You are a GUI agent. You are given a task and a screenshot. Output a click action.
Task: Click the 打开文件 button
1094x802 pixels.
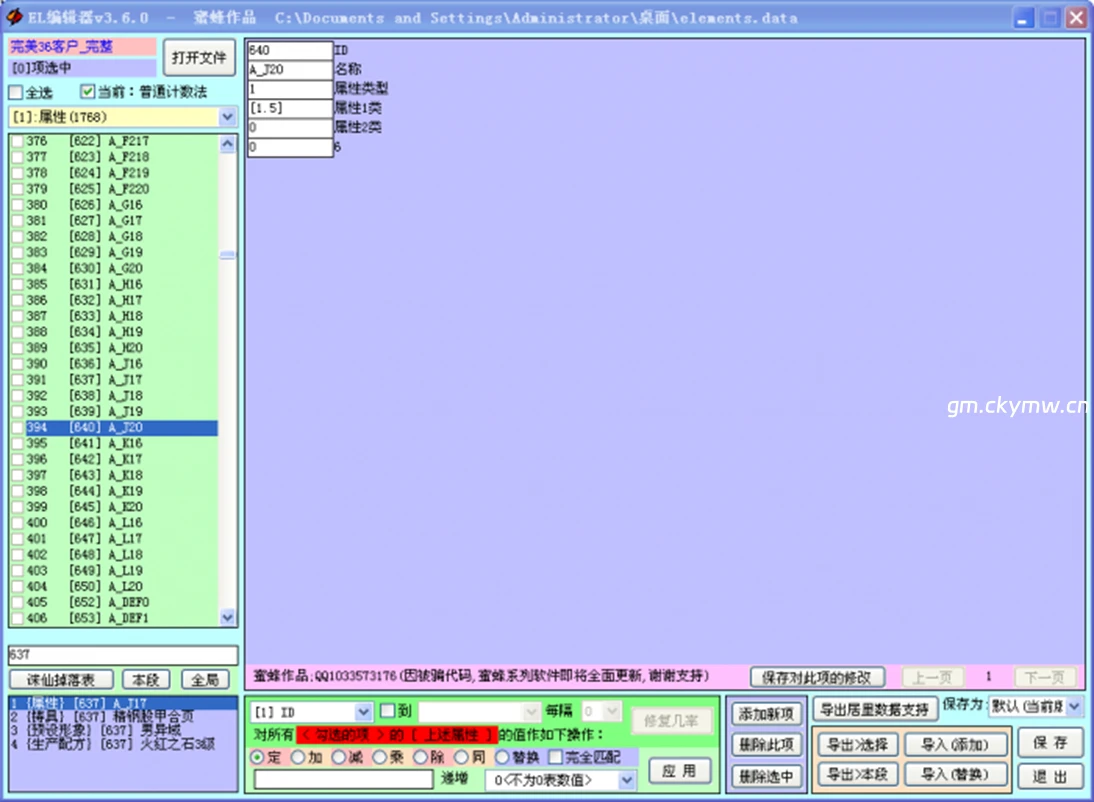click(x=200, y=58)
